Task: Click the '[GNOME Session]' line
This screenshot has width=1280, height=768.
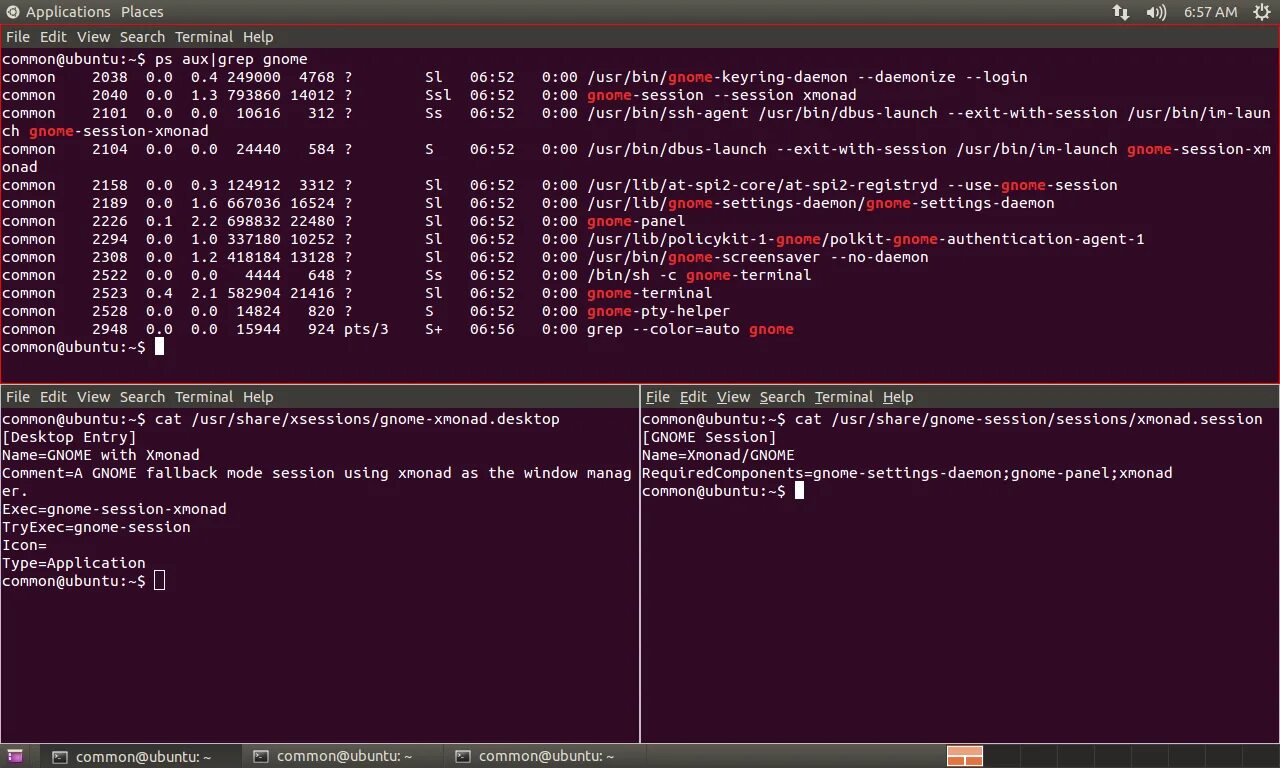Action: (709, 437)
